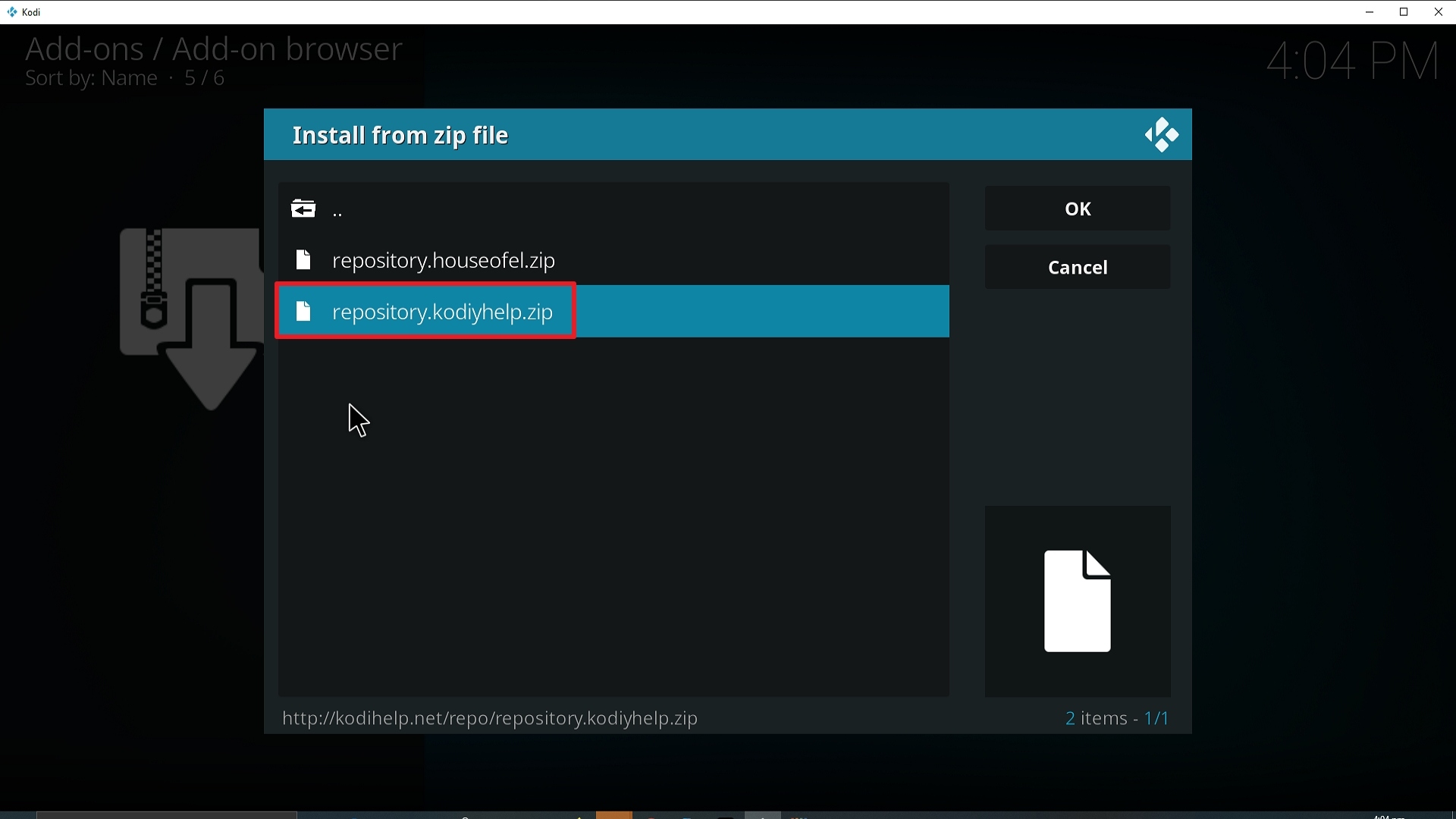
Task: Select repository.kodiyhelp.zip file name
Action: point(443,312)
